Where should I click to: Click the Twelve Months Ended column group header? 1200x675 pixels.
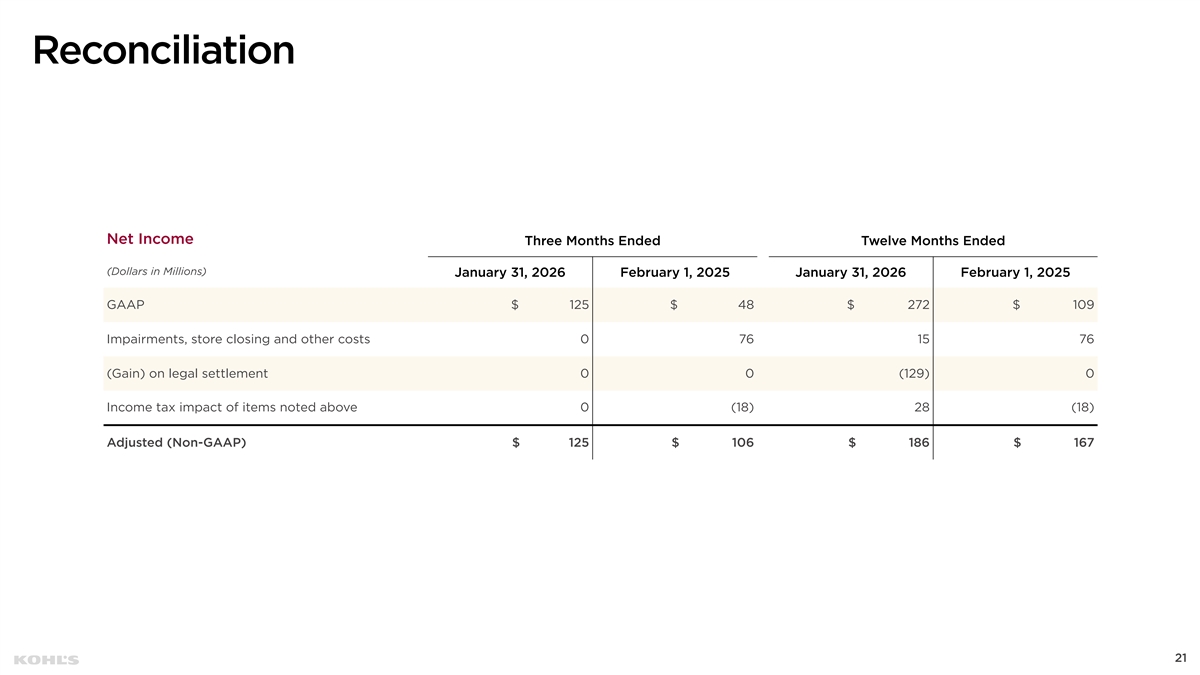(932, 241)
